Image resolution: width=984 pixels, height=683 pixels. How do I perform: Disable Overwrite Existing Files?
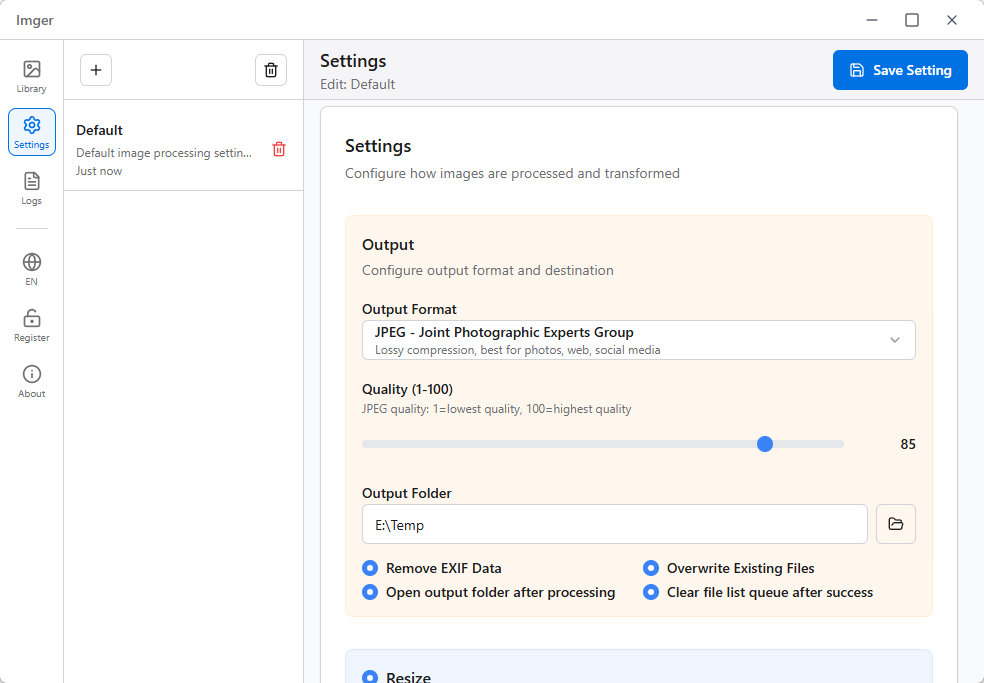point(652,568)
